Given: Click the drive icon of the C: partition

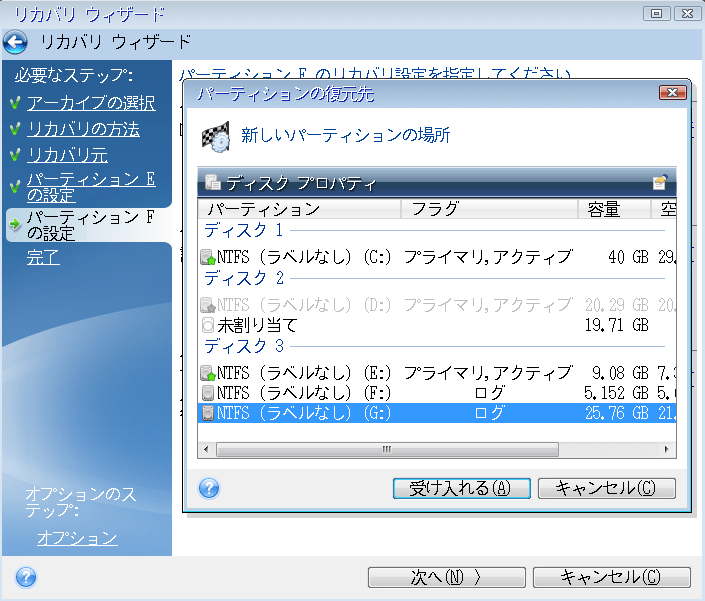Looking at the screenshot, I should pos(207,257).
